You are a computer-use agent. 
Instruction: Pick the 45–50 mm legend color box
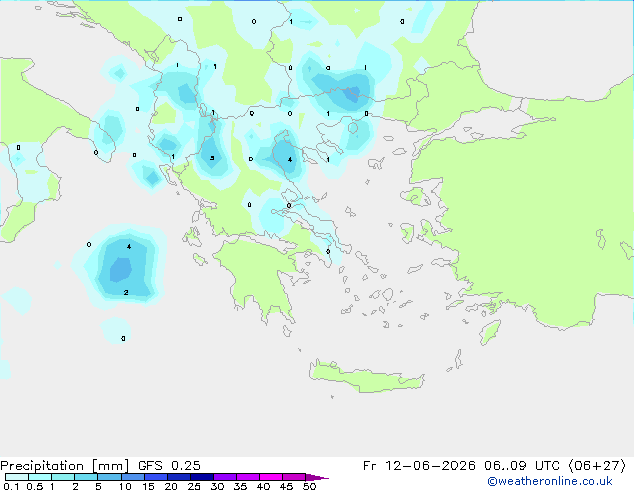click(294, 477)
